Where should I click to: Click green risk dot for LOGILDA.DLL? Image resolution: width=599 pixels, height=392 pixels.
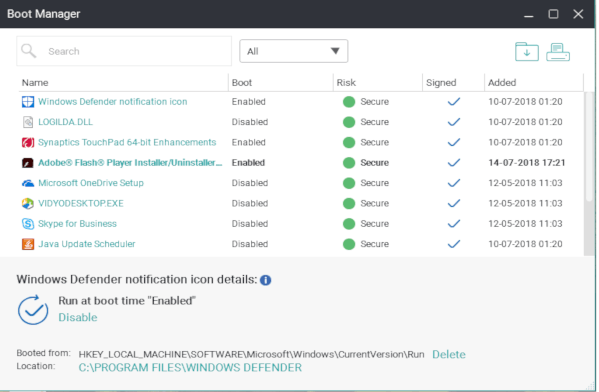pyautogui.click(x=349, y=122)
